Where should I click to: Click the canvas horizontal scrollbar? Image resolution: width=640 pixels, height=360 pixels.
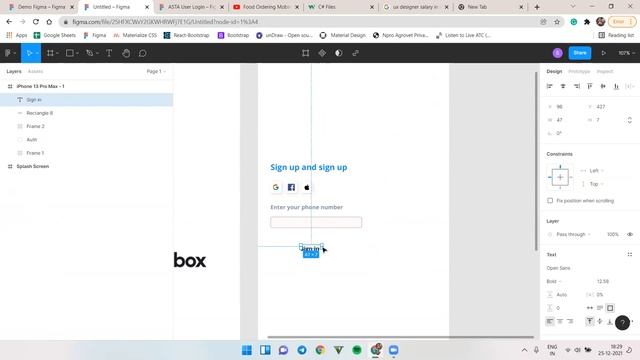(400, 337)
